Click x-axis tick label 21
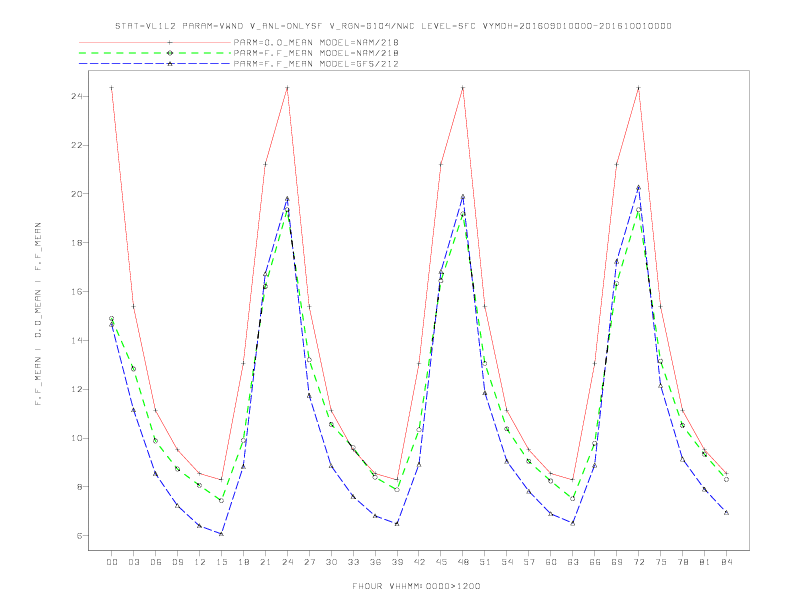 [x=265, y=562]
